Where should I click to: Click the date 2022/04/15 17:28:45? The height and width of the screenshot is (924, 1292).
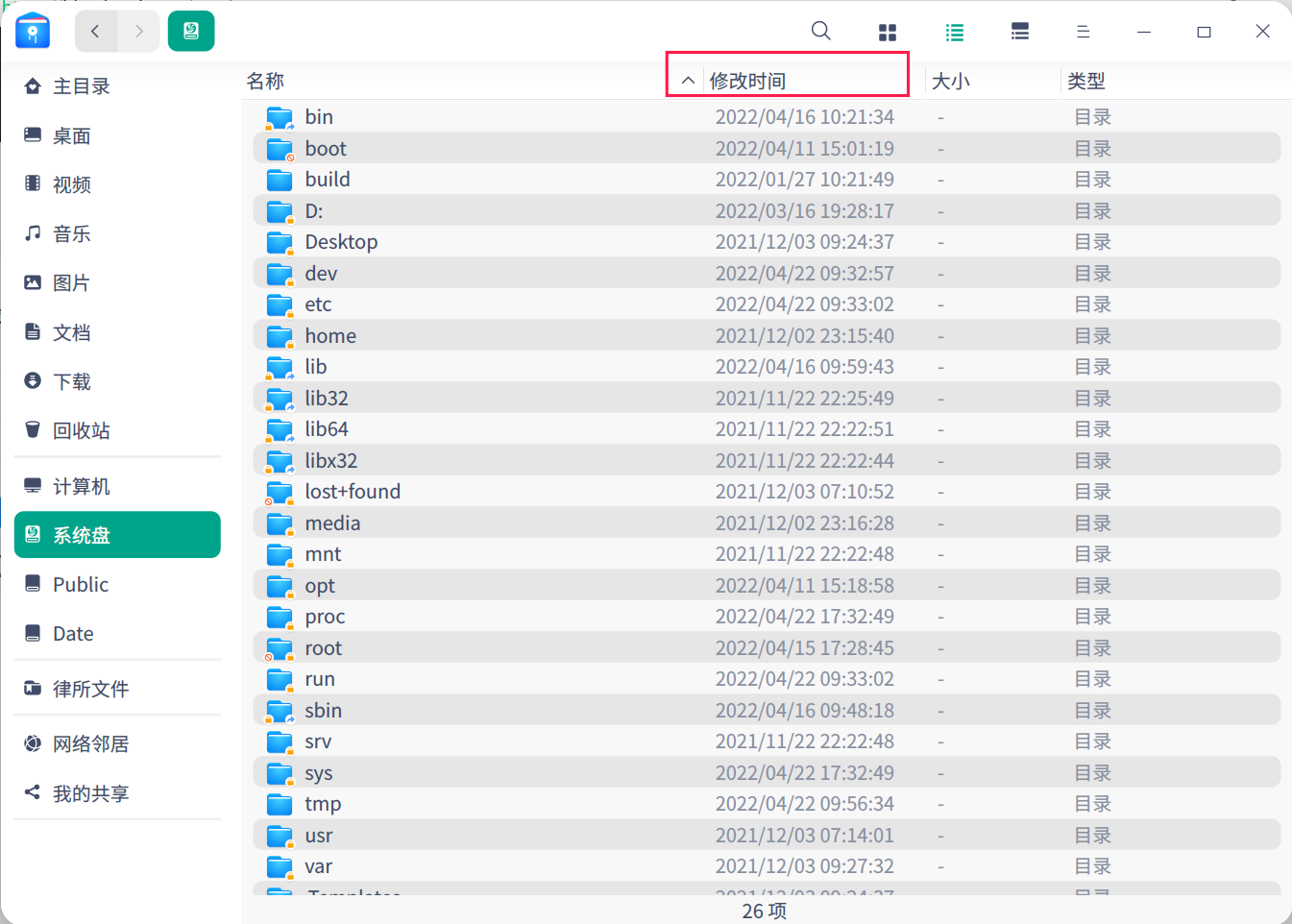805,648
